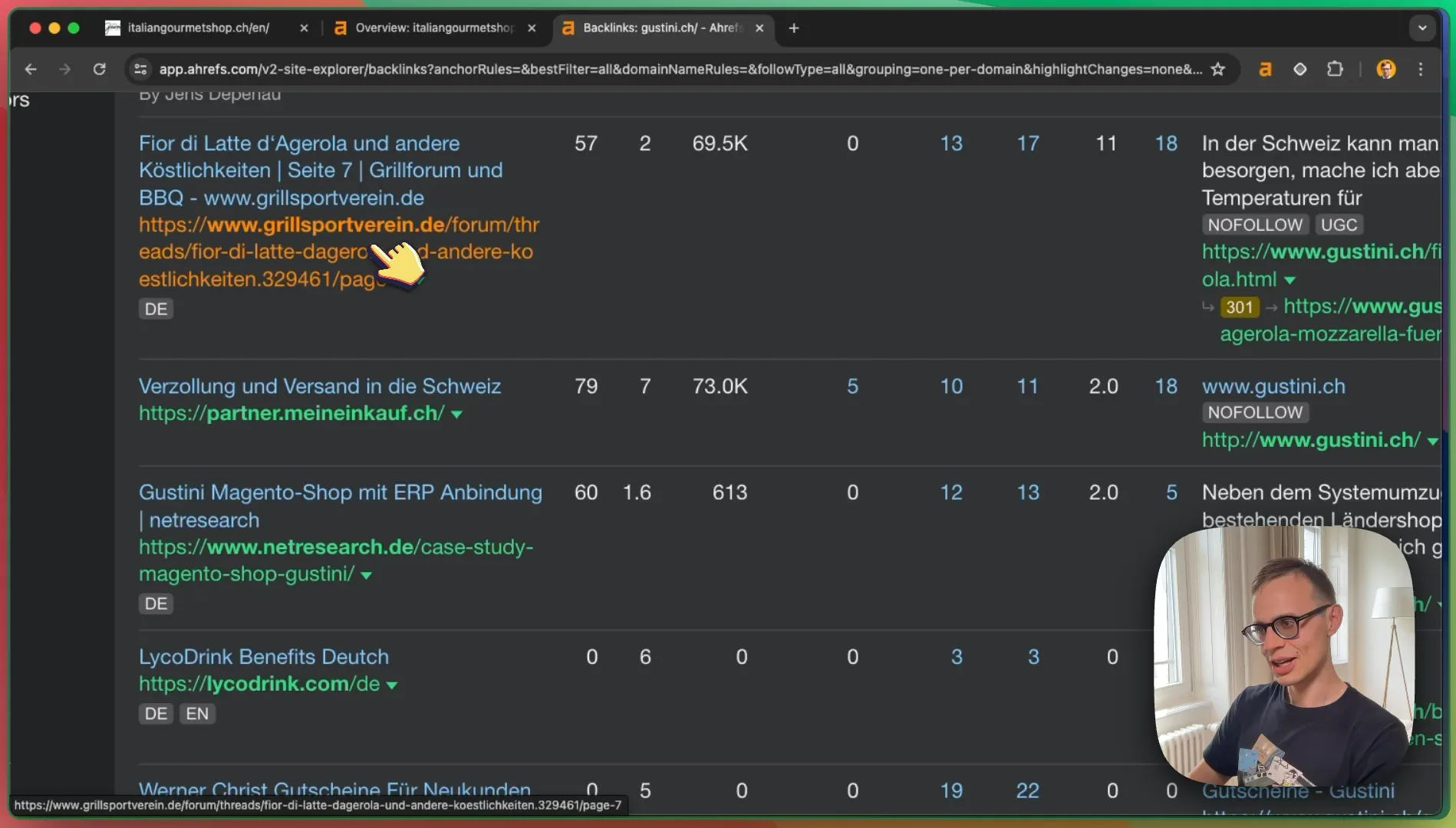Click the URL address bar
The height and width of the screenshot is (828, 1456).
(680, 69)
